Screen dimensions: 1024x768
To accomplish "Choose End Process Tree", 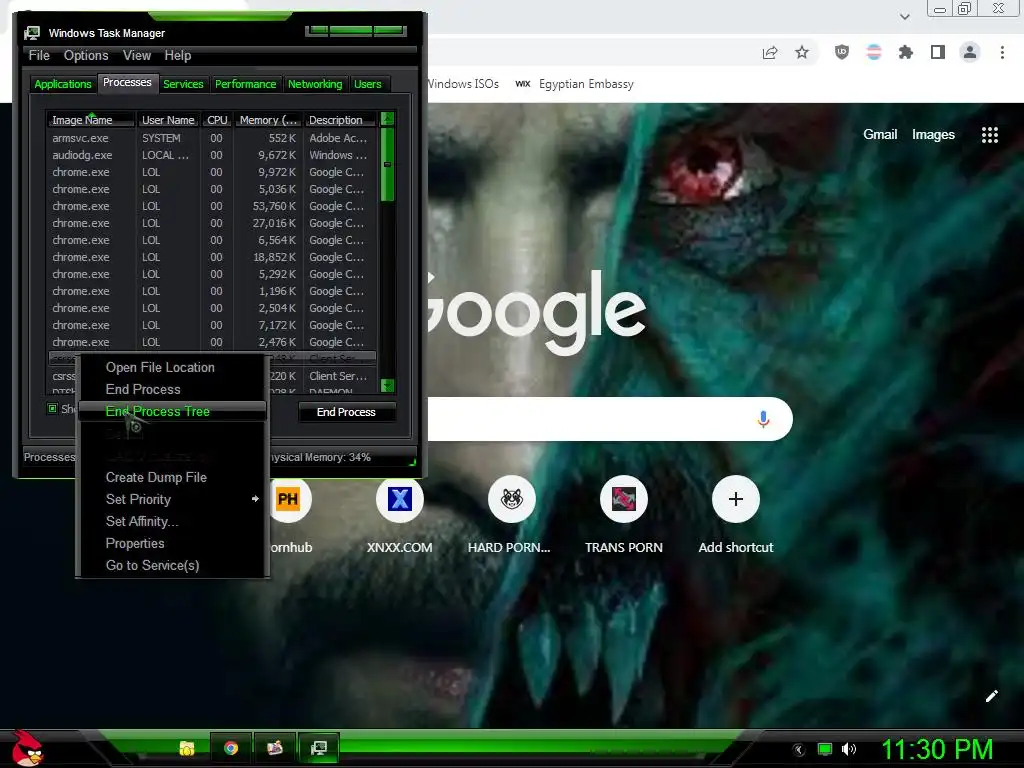I will point(172,411).
